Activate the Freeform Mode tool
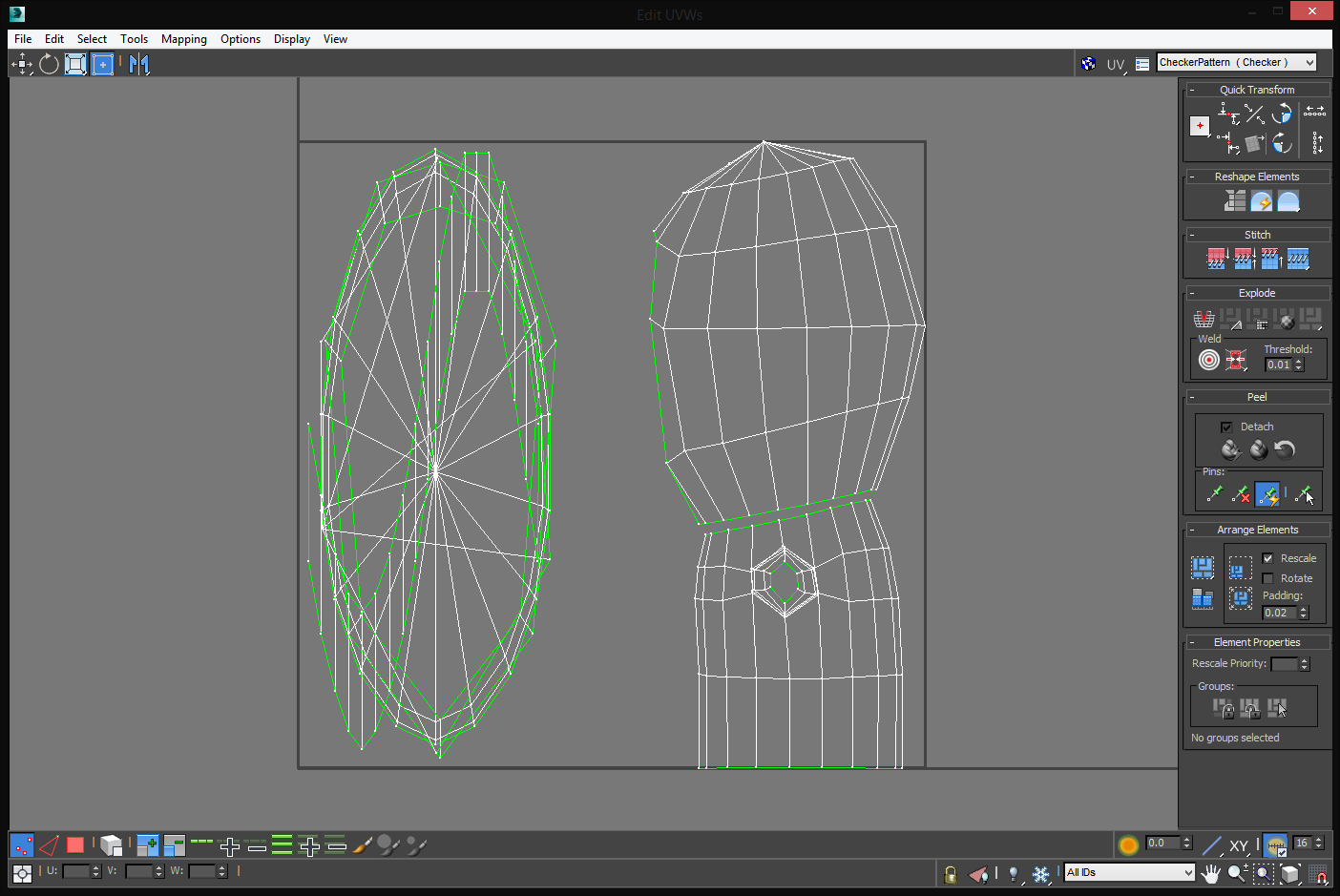The width and height of the screenshot is (1340, 896). coord(103,64)
